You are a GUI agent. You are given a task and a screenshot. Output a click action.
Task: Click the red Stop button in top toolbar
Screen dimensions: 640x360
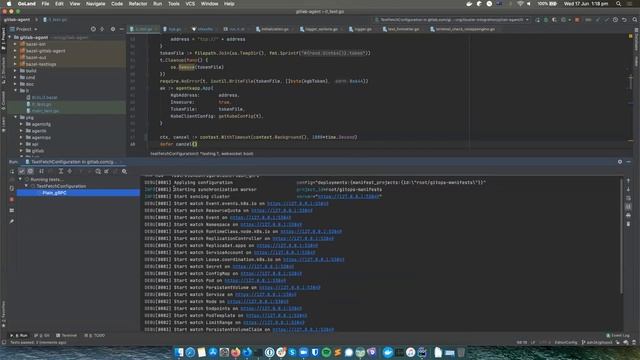577,20
